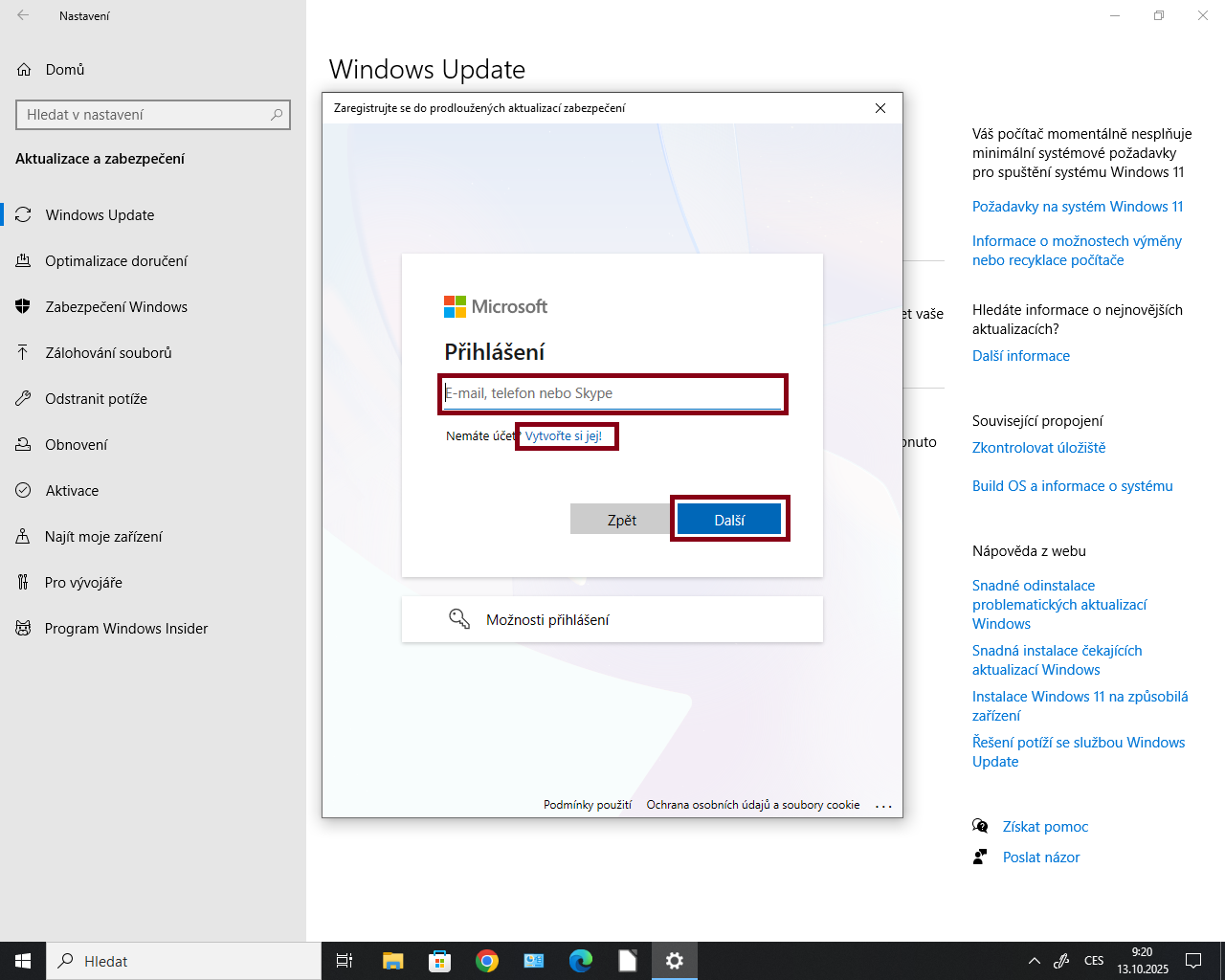This screenshot has width=1225, height=980.
Task: Click the Vytvořte si jej! link
Action: pos(564,435)
